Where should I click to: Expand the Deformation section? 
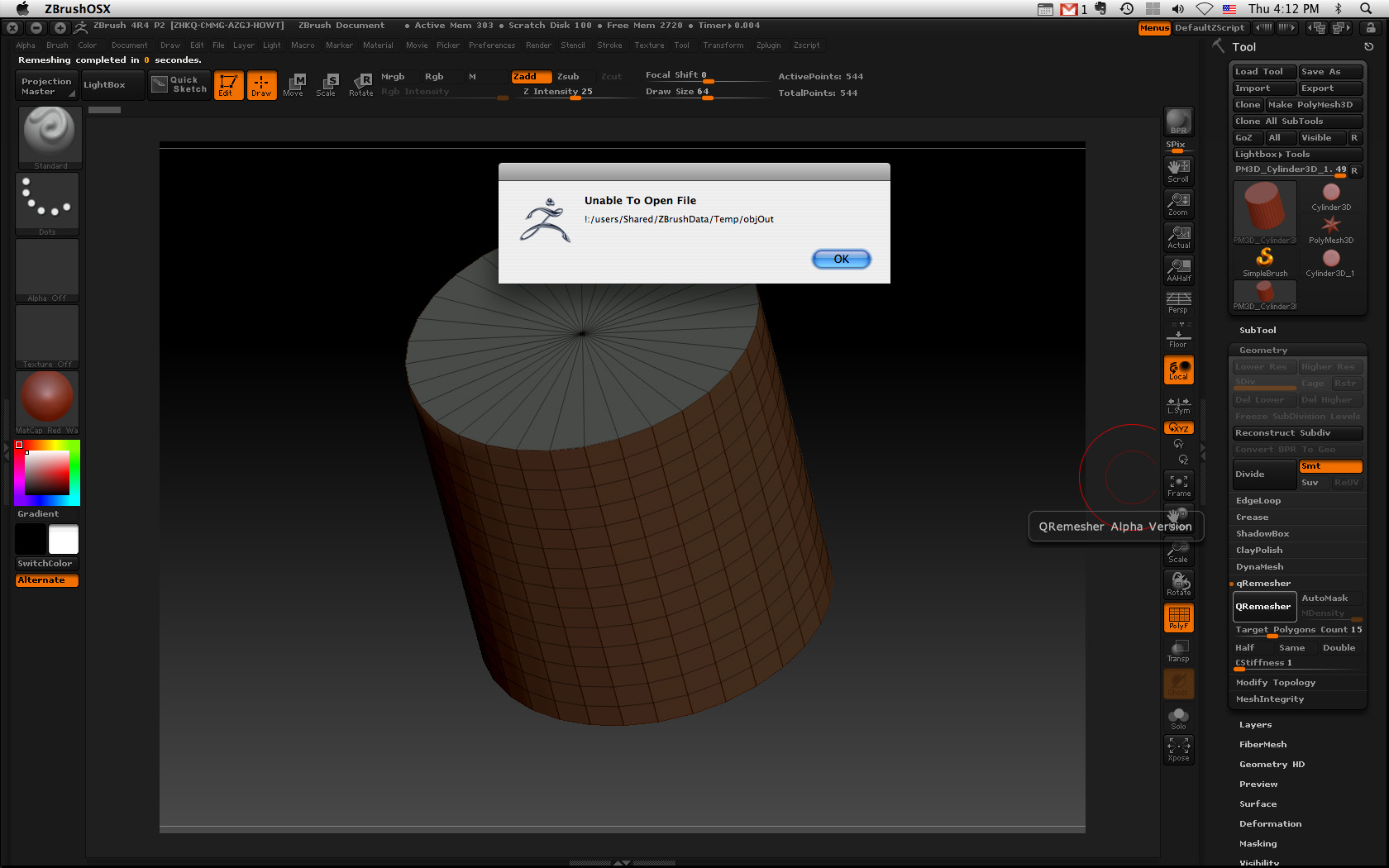point(1270,823)
